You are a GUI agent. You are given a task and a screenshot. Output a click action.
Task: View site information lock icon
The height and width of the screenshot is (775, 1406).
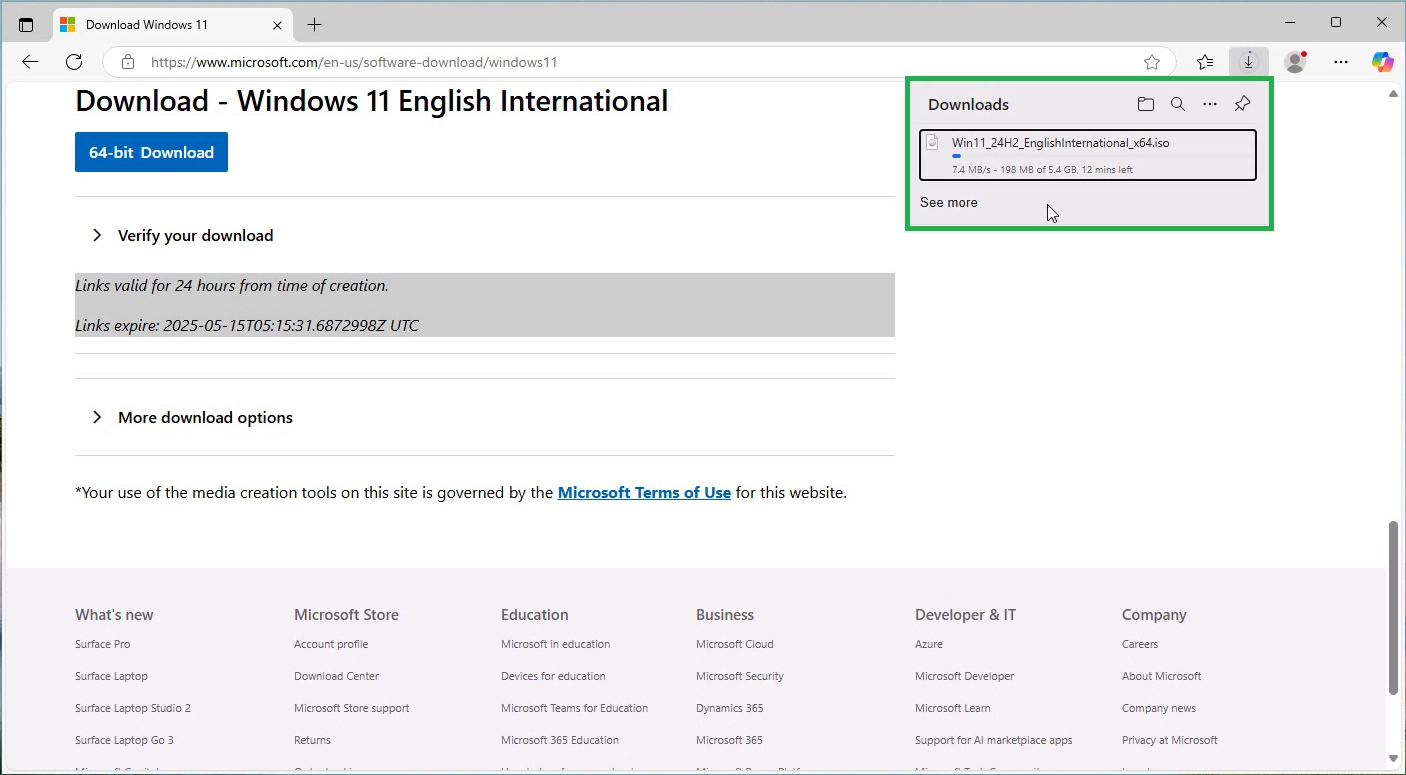128,62
